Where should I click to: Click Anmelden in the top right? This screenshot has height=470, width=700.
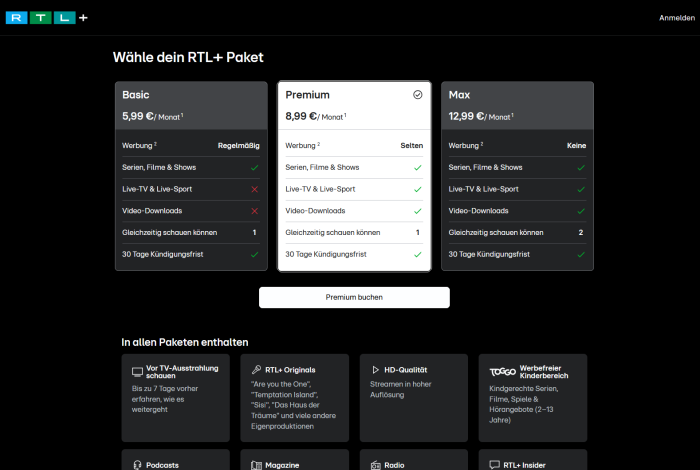675,17
